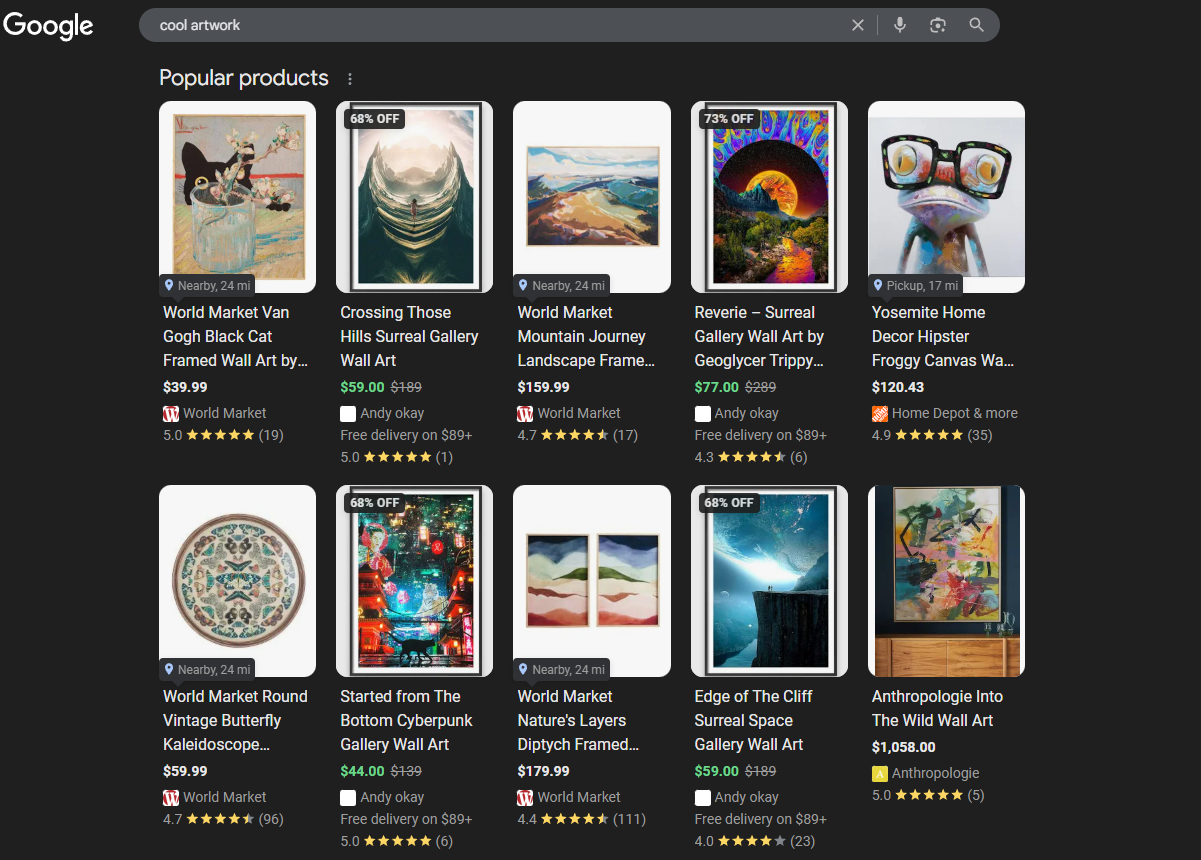Open Started from The Bottom Cyberpunk title
The height and width of the screenshot is (860, 1201).
pos(407,720)
